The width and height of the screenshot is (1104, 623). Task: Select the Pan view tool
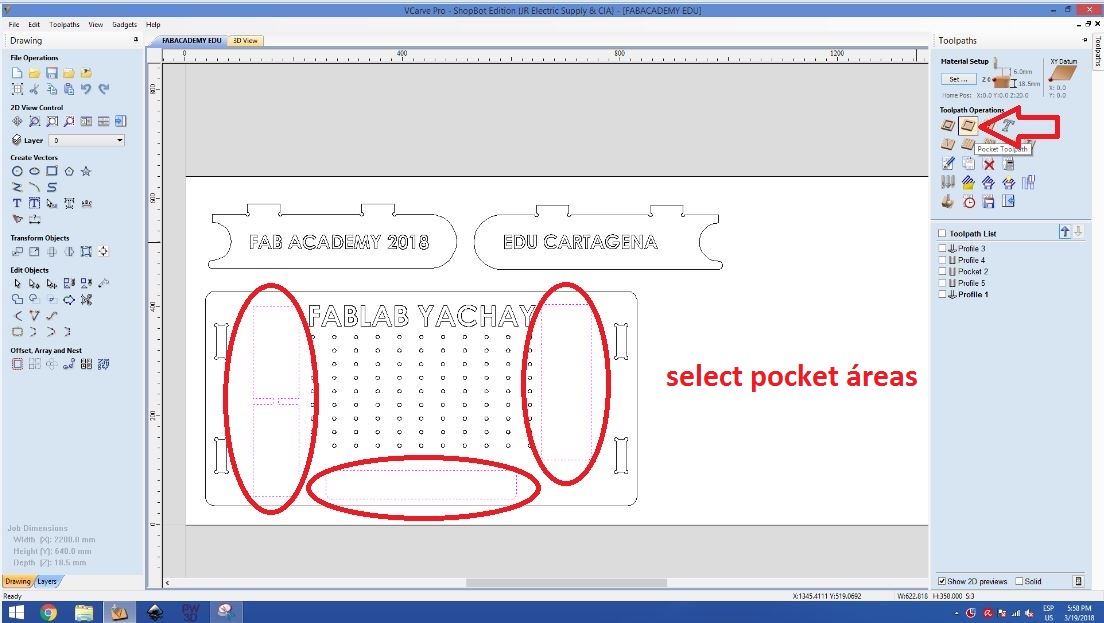point(17,122)
